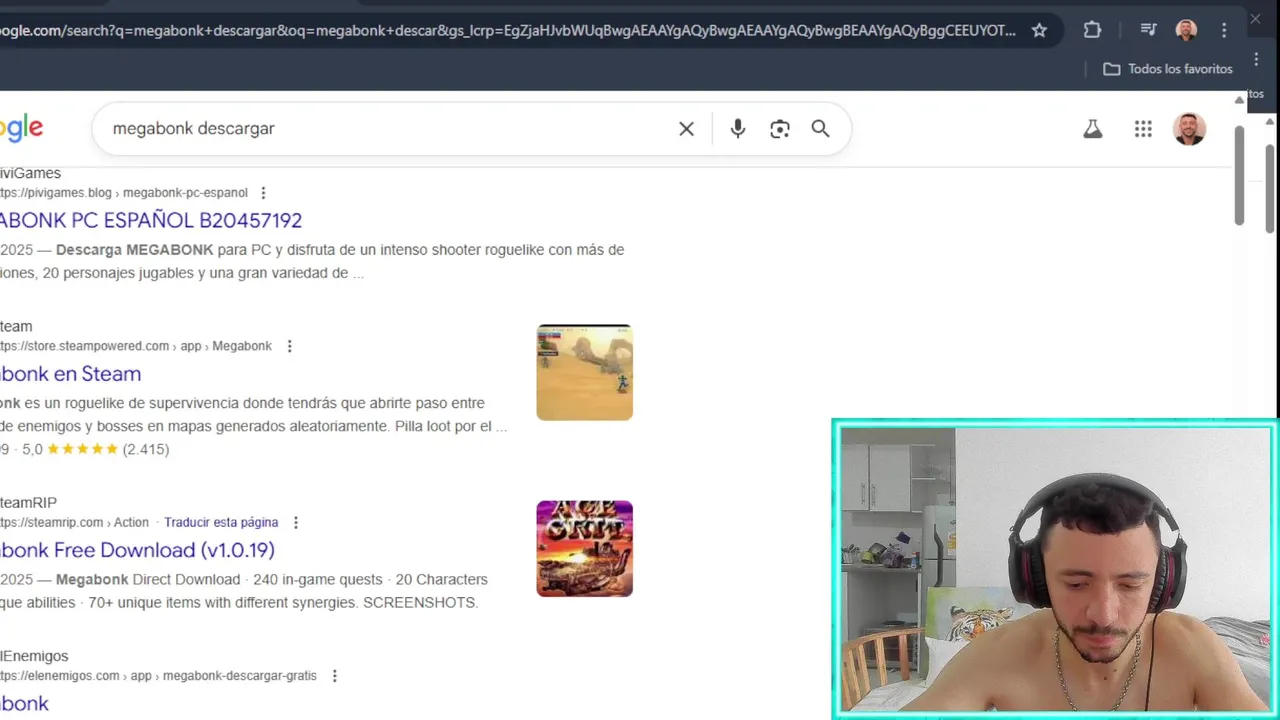Click the Google logo
Image resolution: width=1280 pixels, height=720 pixels.
point(21,129)
